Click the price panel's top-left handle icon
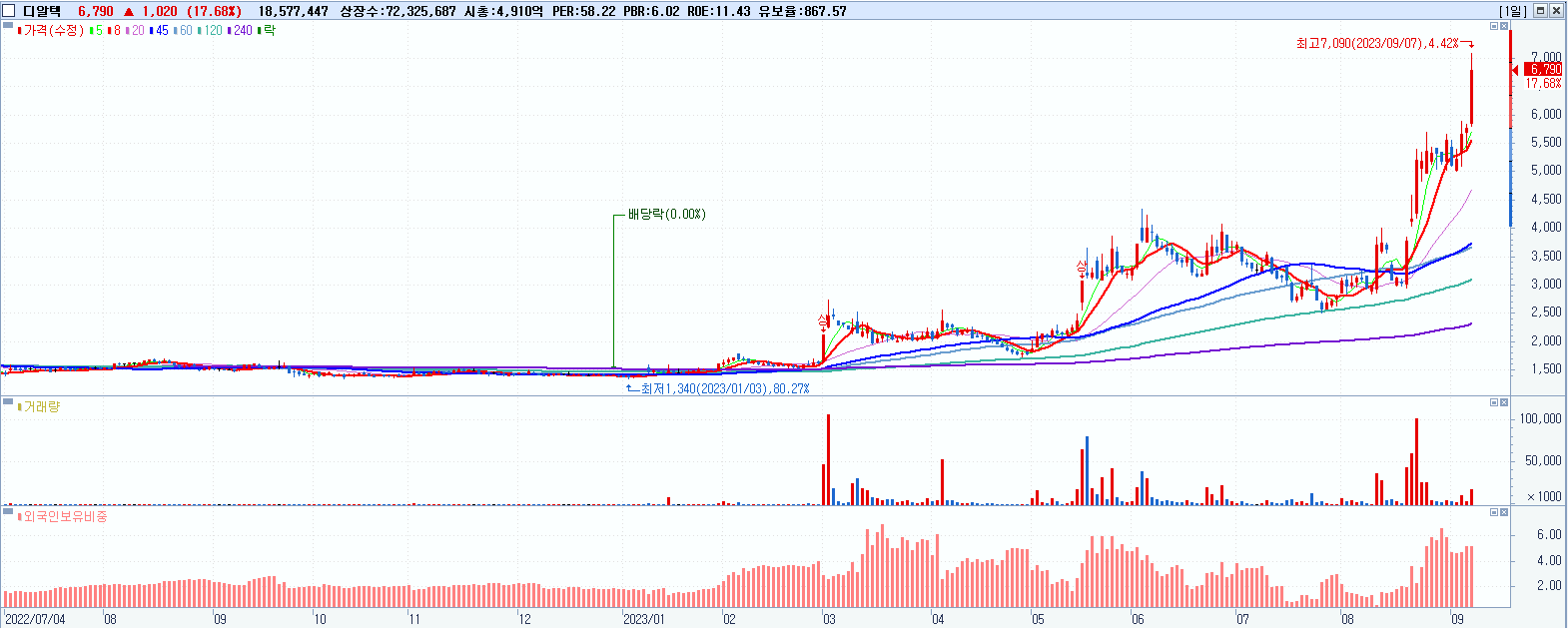This screenshot has height=628, width=1568. [8, 26]
